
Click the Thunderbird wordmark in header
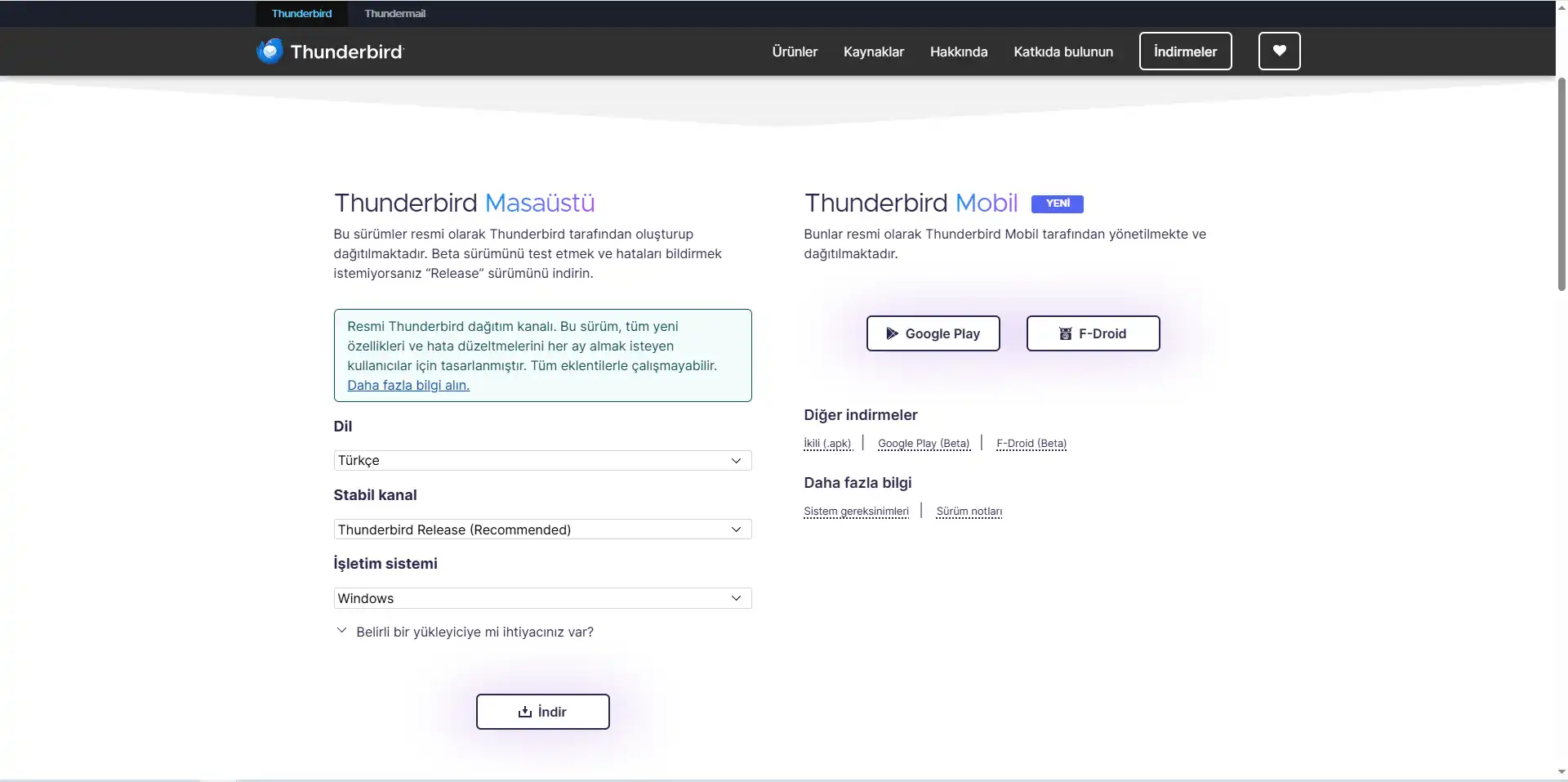pyautogui.click(x=347, y=51)
